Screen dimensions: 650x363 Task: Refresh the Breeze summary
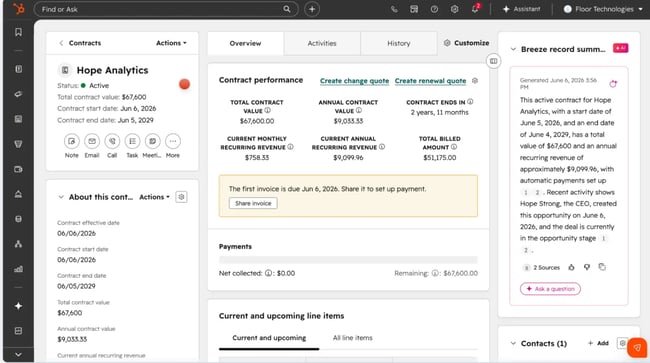point(613,84)
